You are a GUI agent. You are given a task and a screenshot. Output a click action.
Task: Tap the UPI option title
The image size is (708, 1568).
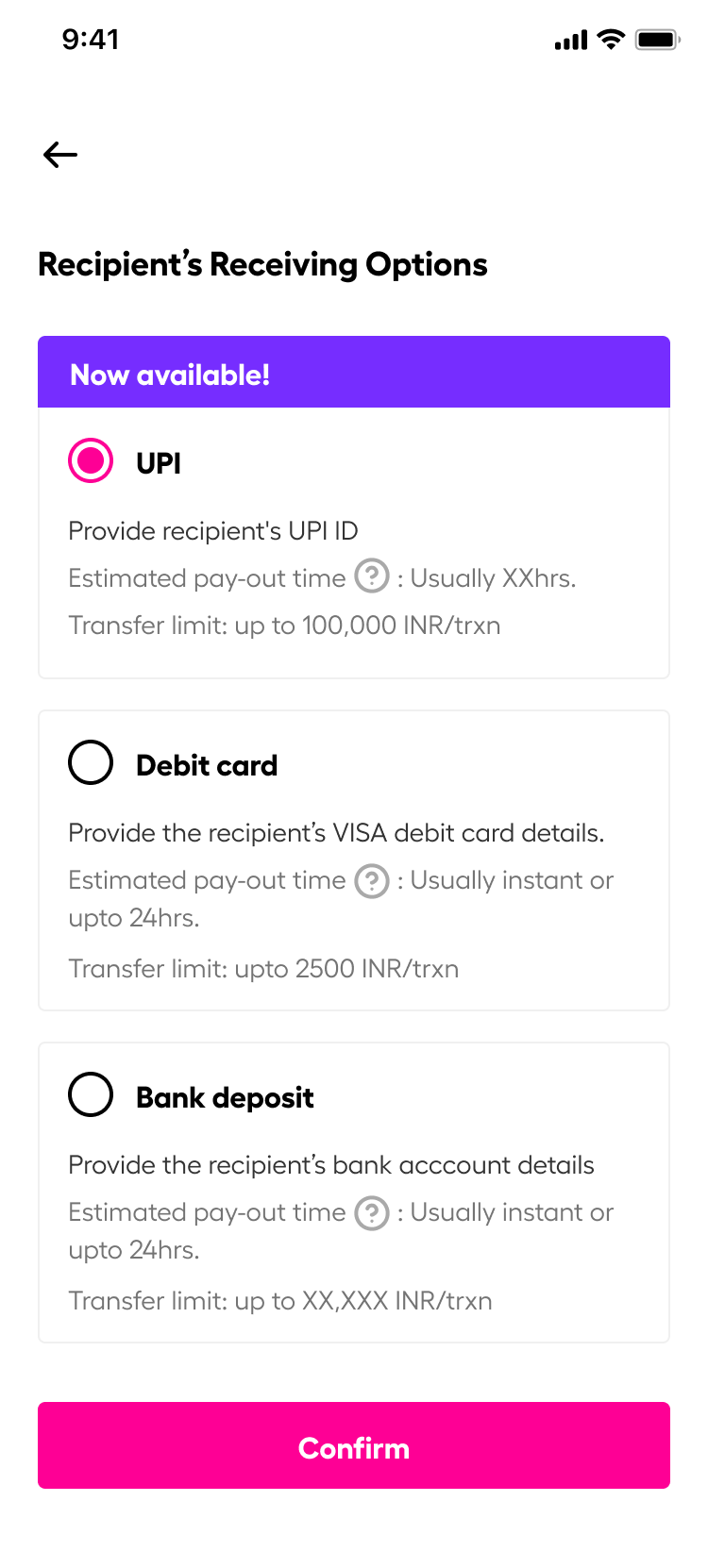click(x=159, y=463)
